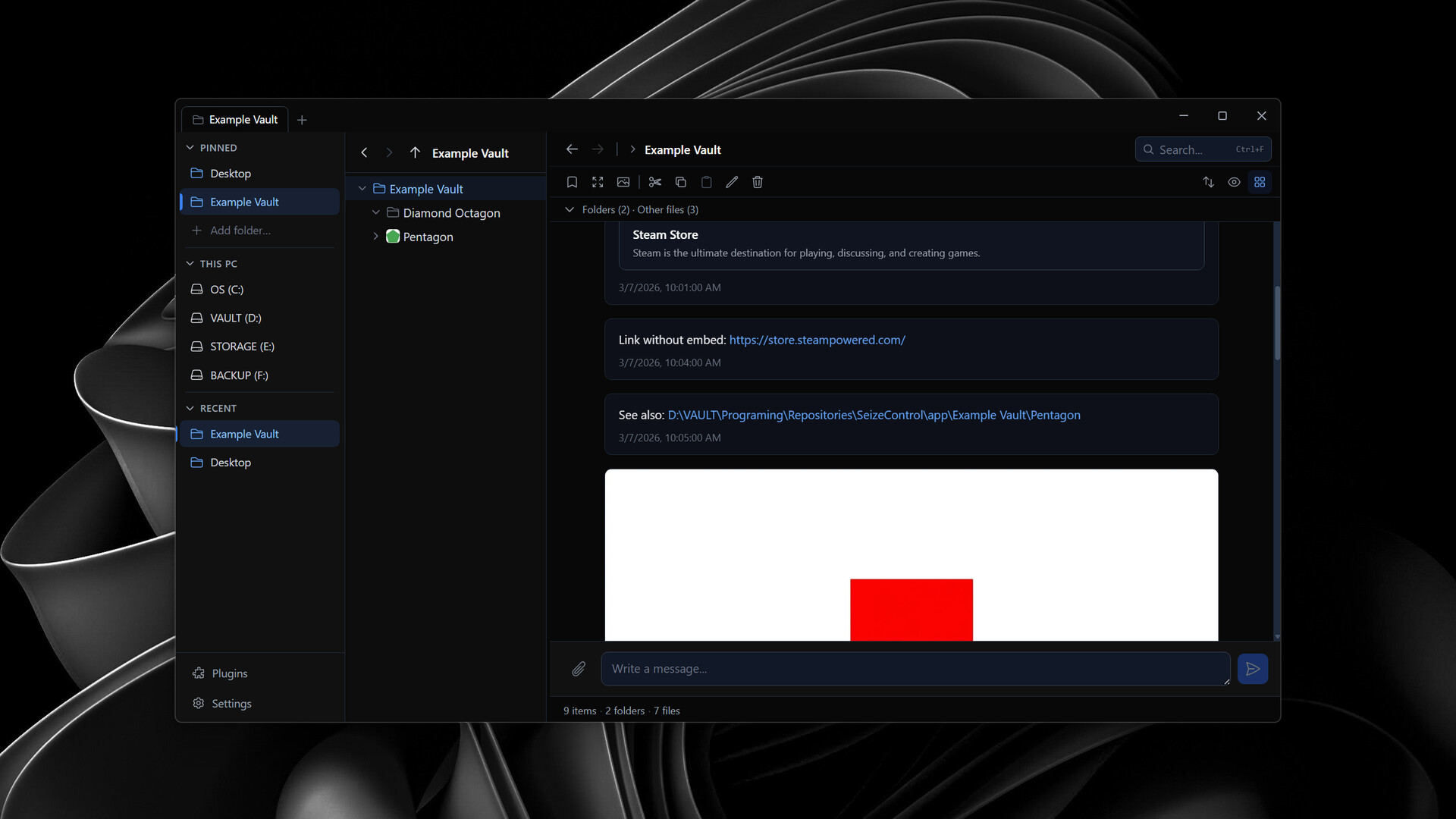Toggle the grid view layout button
Image resolution: width=1456 pixels, height=819 pixels.
(x=1260, y=182)
